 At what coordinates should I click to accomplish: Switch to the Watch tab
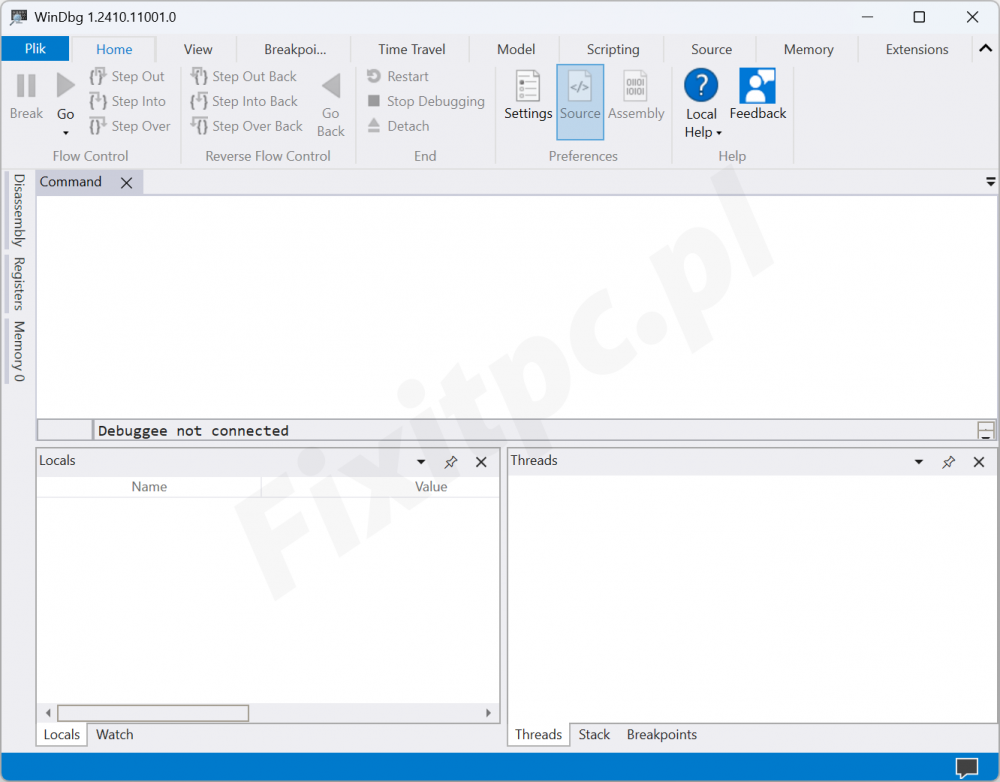point(114,734)
